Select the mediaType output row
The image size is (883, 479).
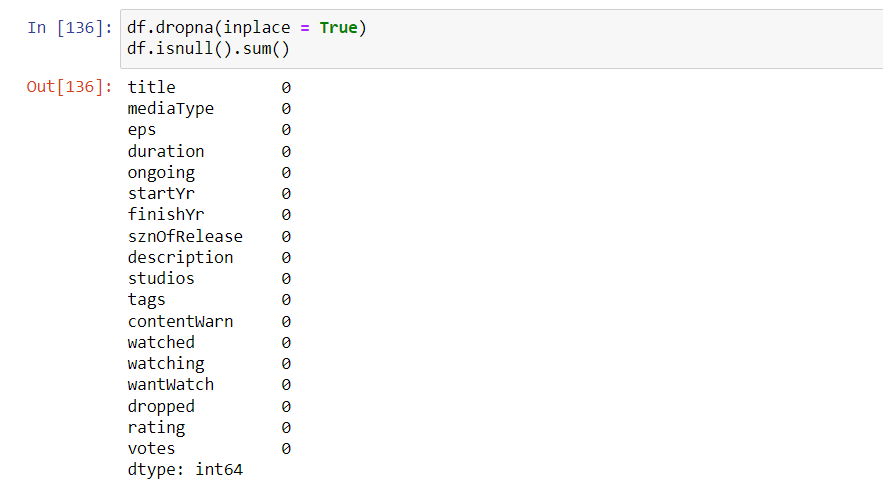[x=170, y=109]
